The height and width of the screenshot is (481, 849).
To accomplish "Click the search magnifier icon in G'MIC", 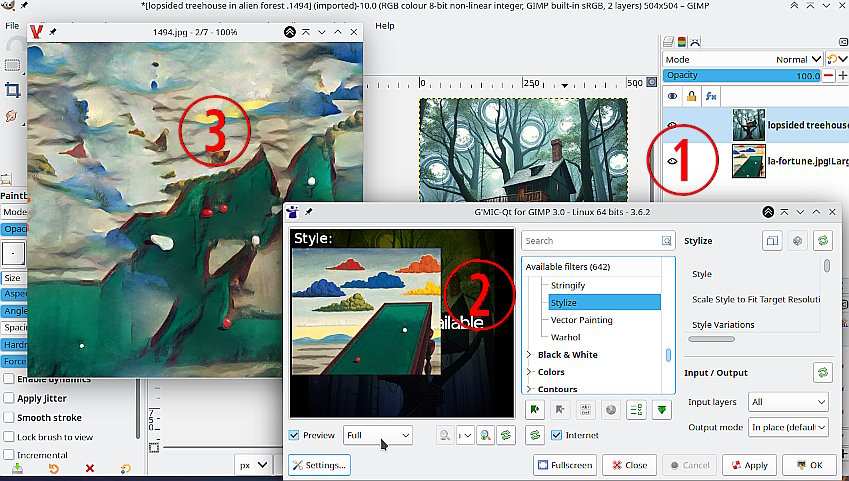I will 667,240.
